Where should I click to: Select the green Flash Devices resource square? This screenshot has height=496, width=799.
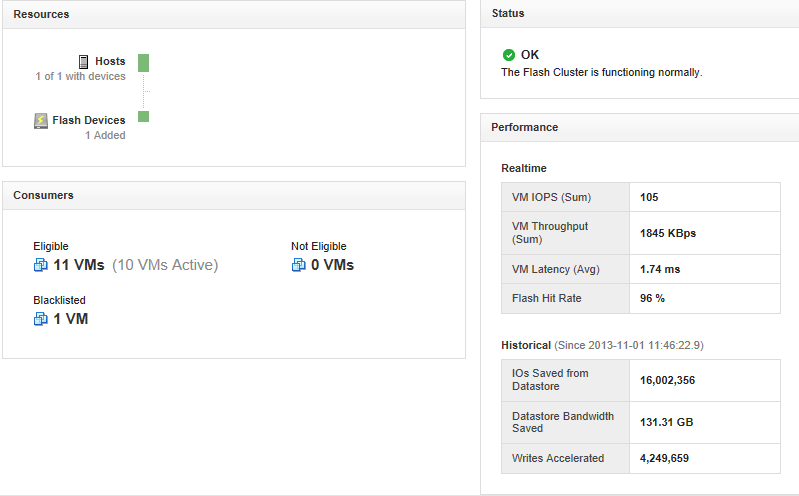[x=144, y=117]
